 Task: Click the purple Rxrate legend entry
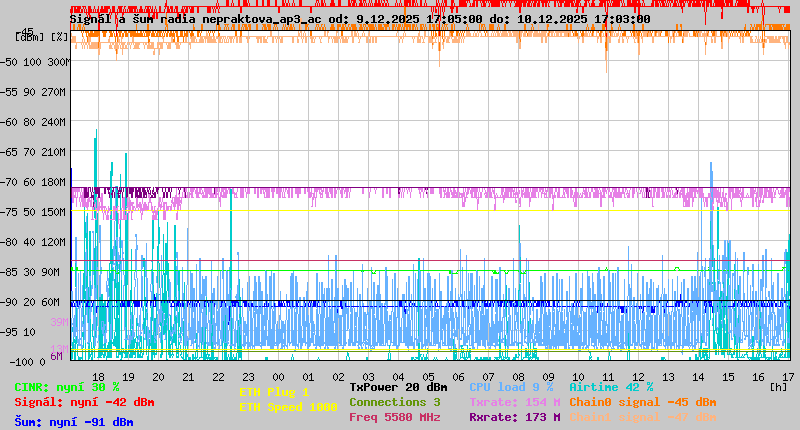(x=514, y=417)
